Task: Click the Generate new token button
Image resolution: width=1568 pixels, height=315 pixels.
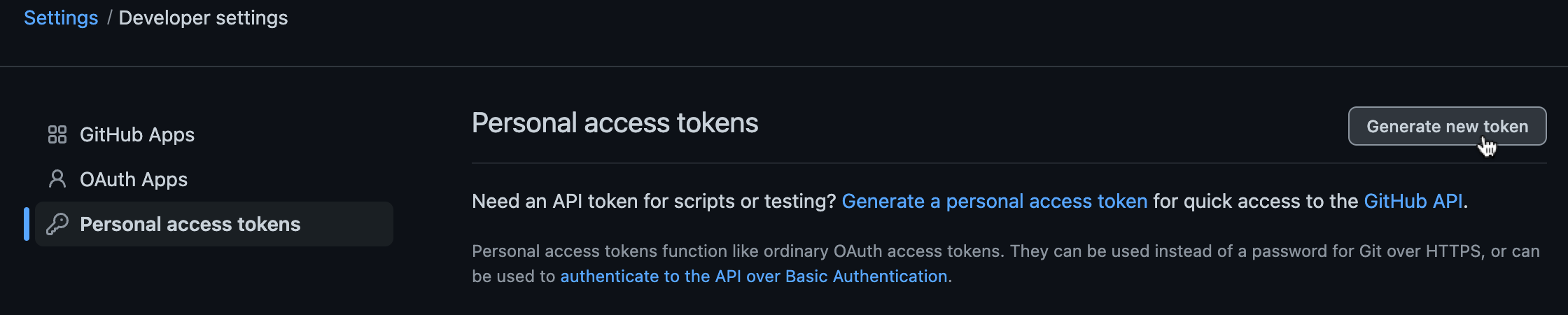Action: pos(1447,126)
